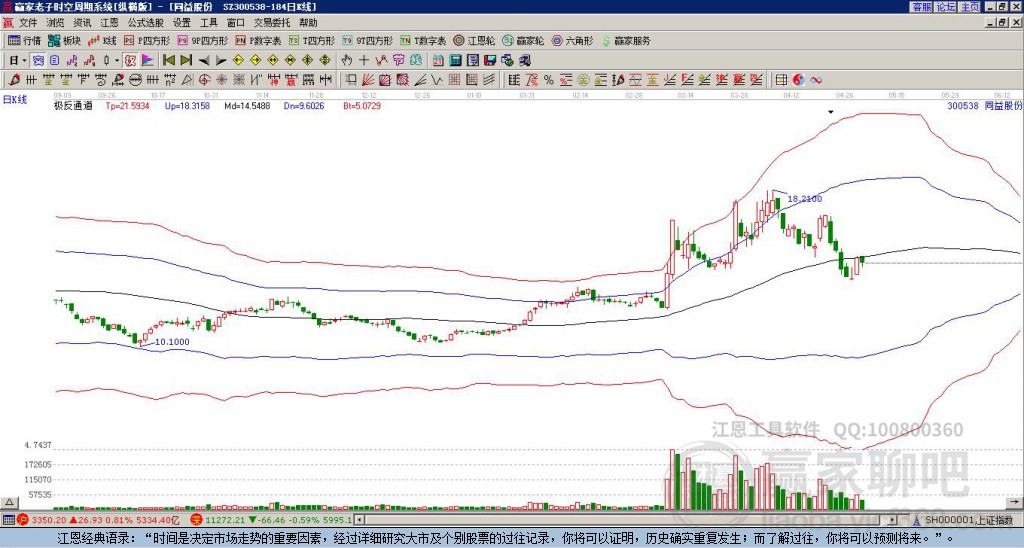Open the 江恩轮 Gann wheel
The image size is (1024, 548).
coord(474,40)
